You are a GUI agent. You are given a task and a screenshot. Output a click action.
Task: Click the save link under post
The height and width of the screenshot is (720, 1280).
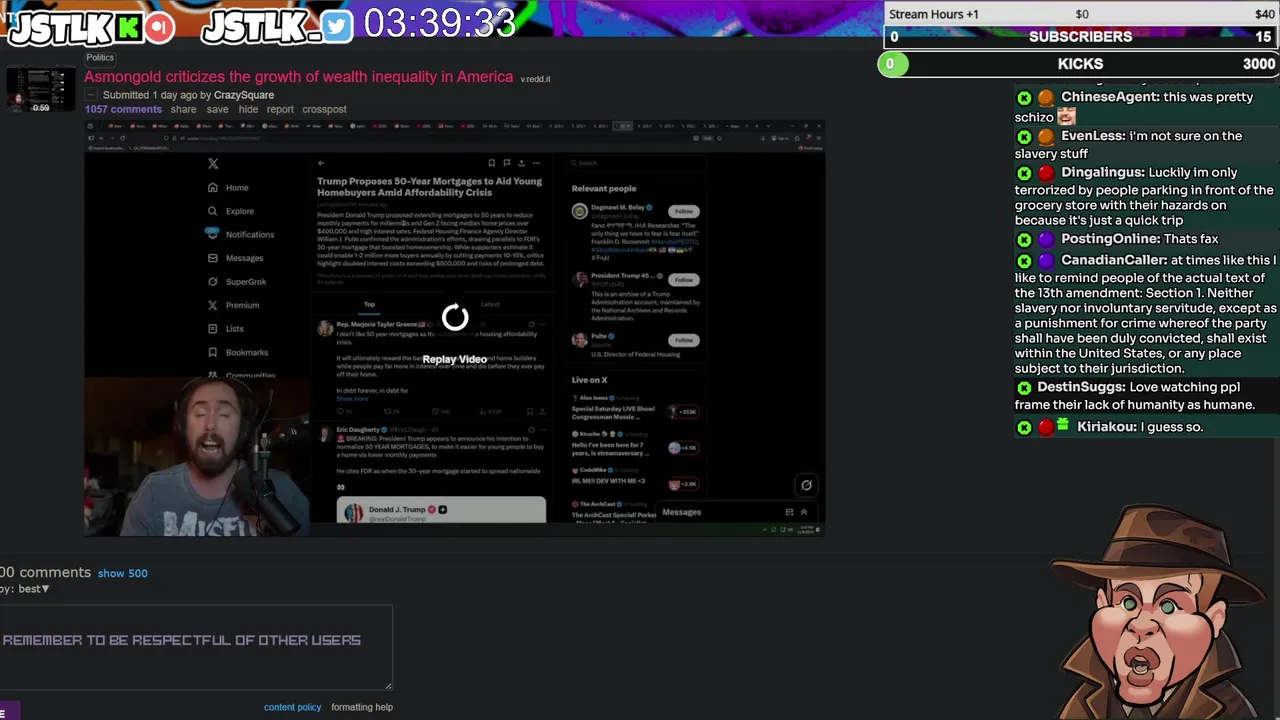click(217, 109)
